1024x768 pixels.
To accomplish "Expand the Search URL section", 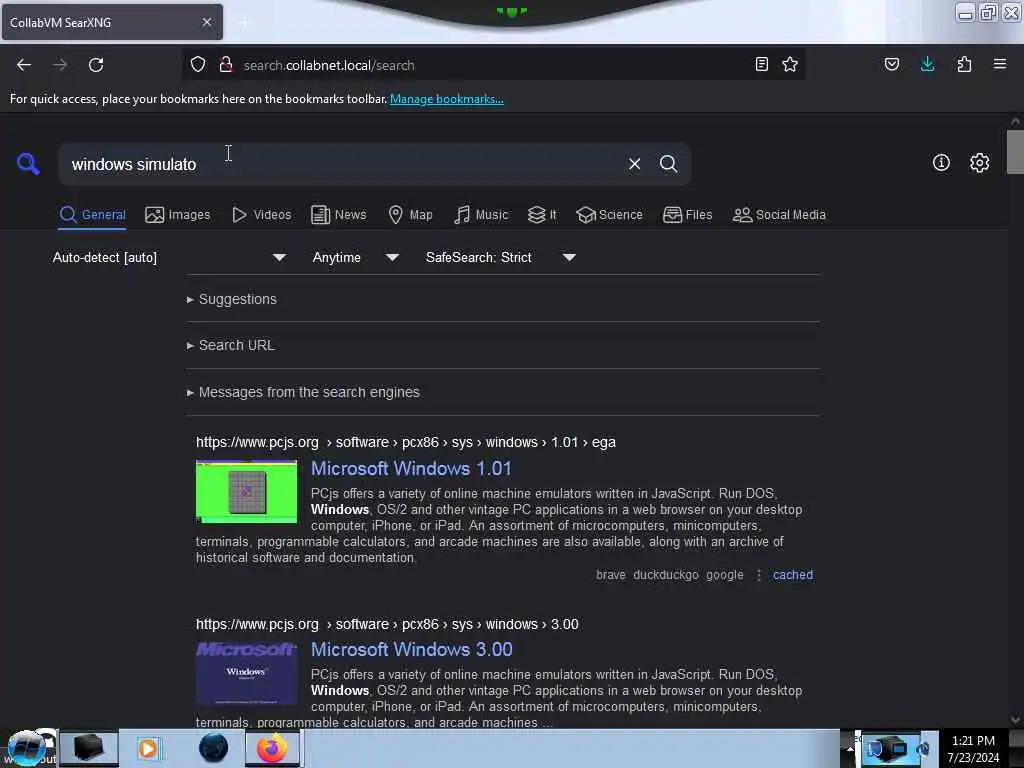I will tap(231, 345).
